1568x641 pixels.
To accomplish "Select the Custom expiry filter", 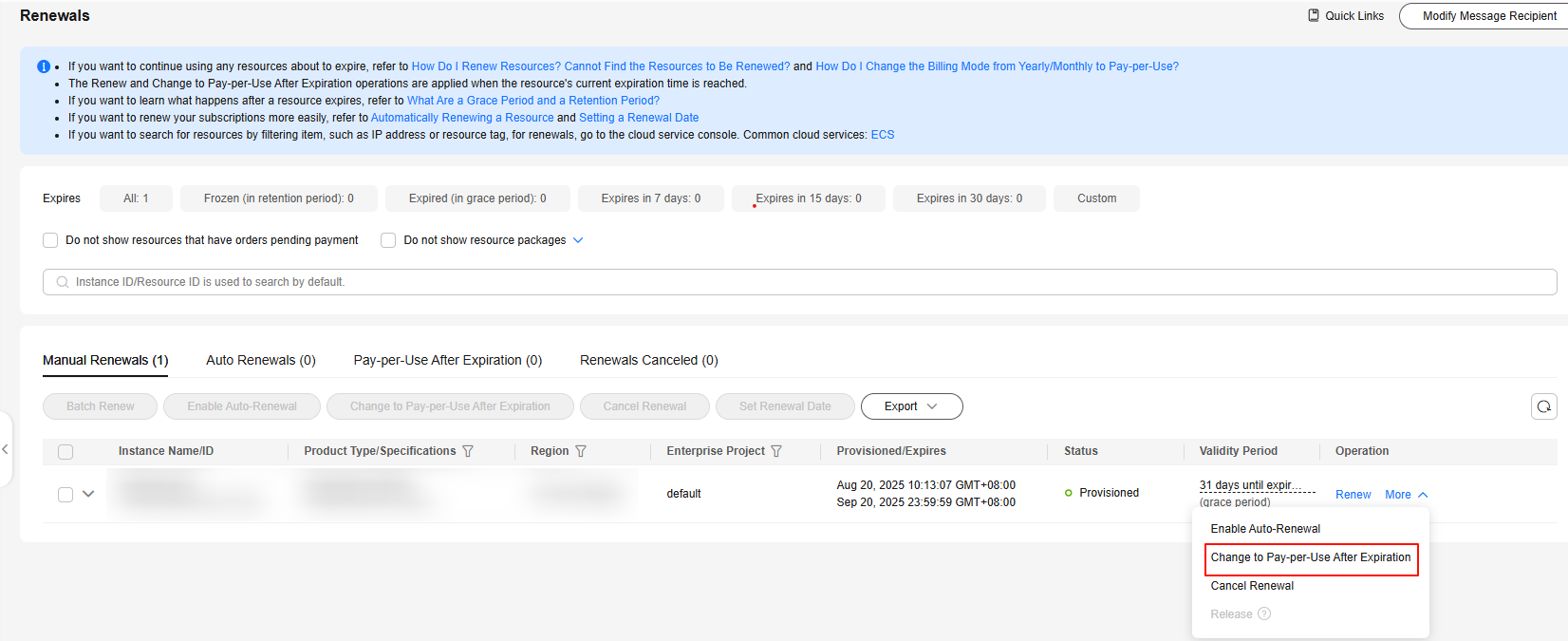I will pyautogui.click(x=1096, y=198).
